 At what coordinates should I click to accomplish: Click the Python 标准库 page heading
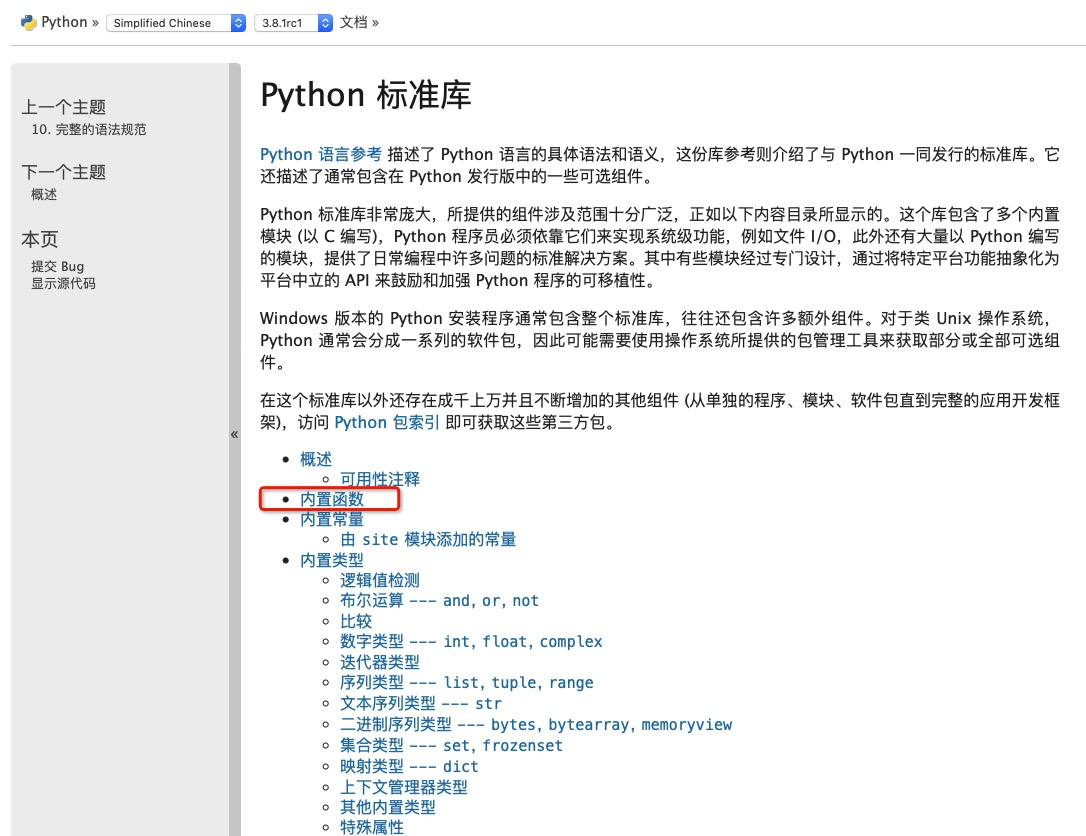click(366, 95)
